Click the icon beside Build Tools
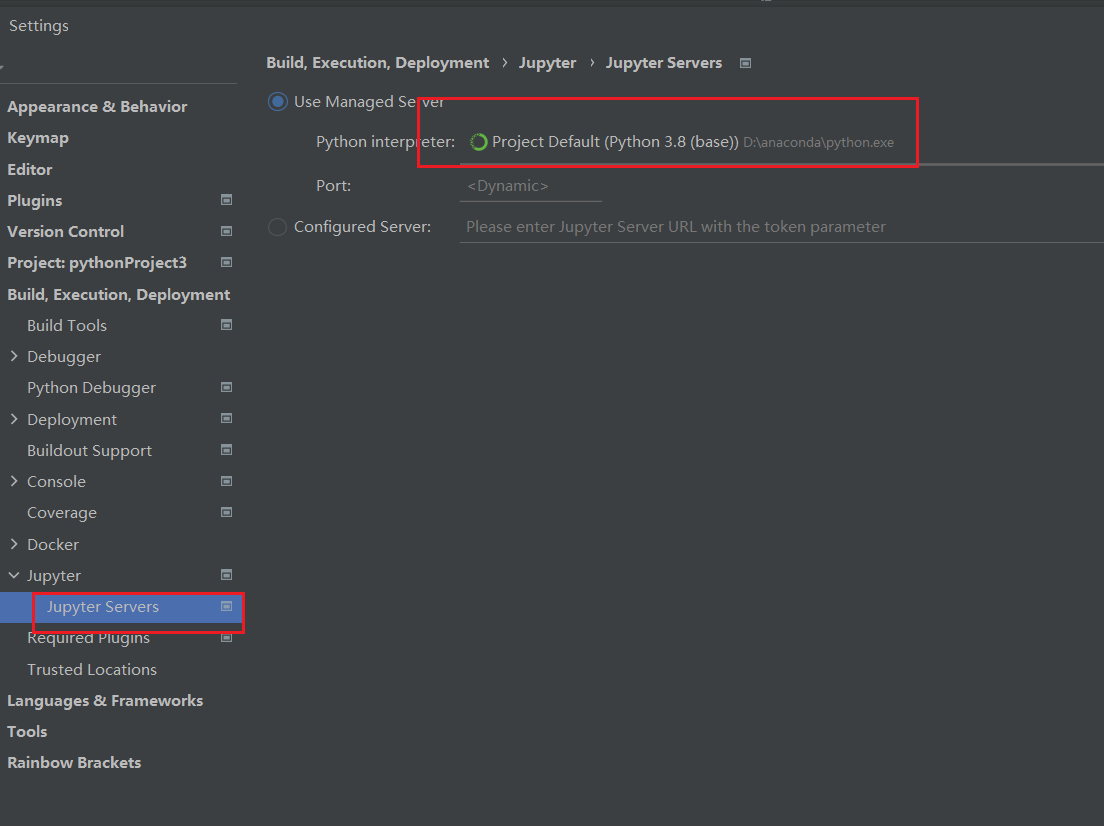The height and width of the screenshot is (826, 1104). pos(225,325)
